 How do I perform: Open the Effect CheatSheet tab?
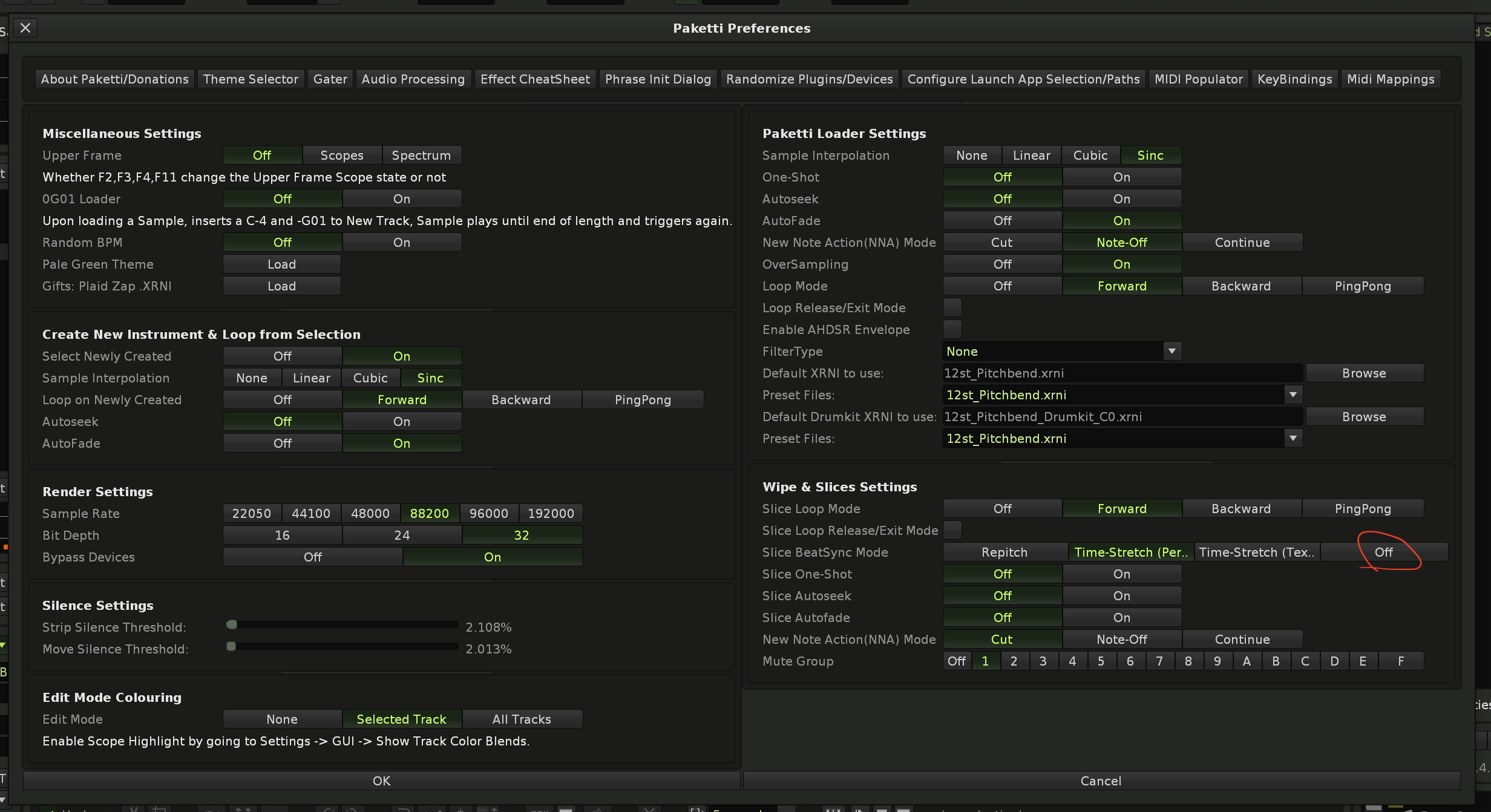[x=535, y=79]
